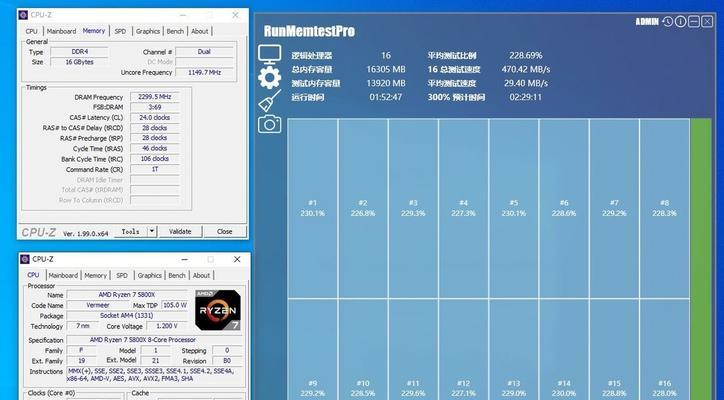Switch to Mainboard tab in lower CPU-Z window
The width and height of the screenshot is (724, 400).
[63, 275]
